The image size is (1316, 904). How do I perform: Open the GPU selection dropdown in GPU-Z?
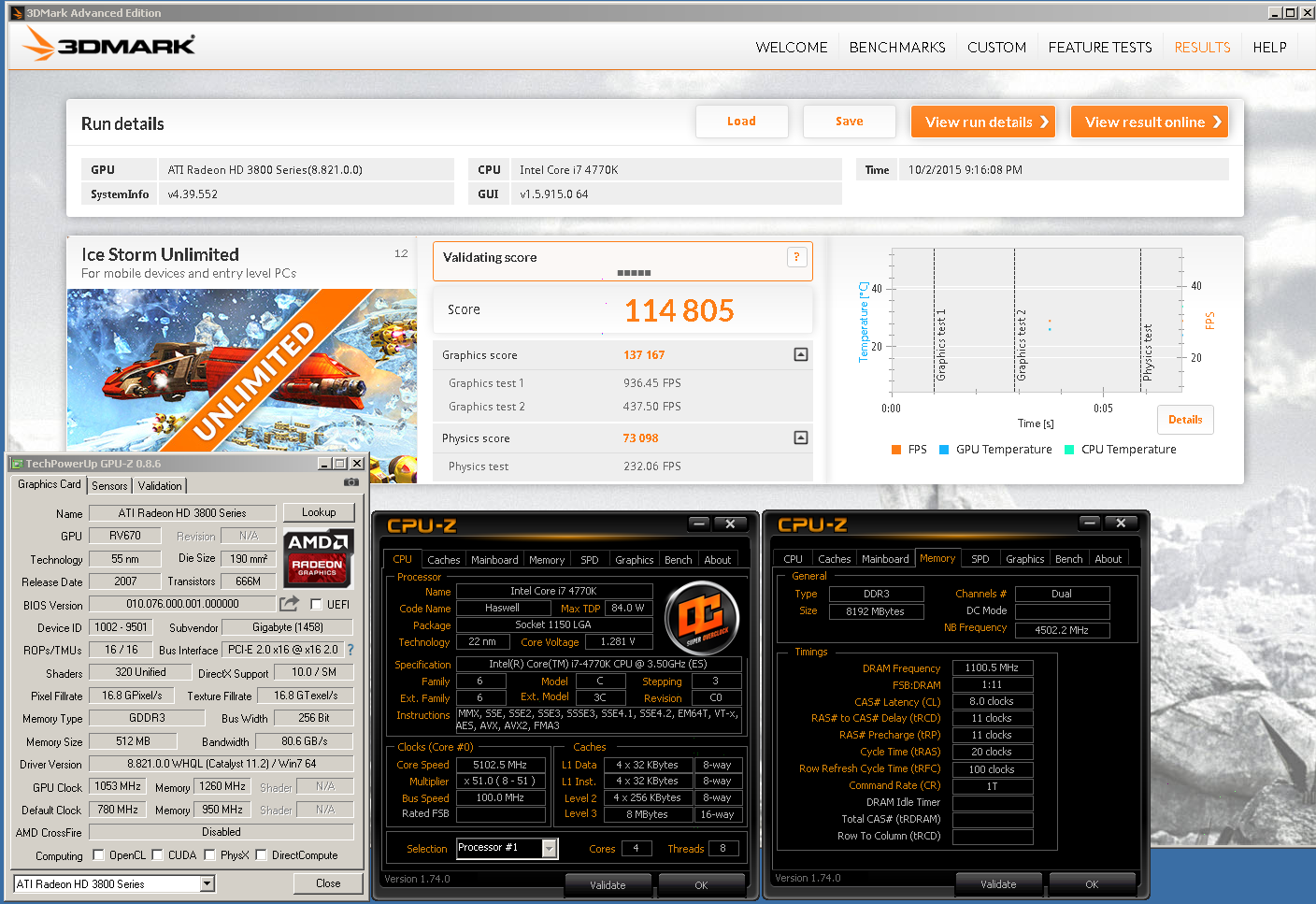207,883
